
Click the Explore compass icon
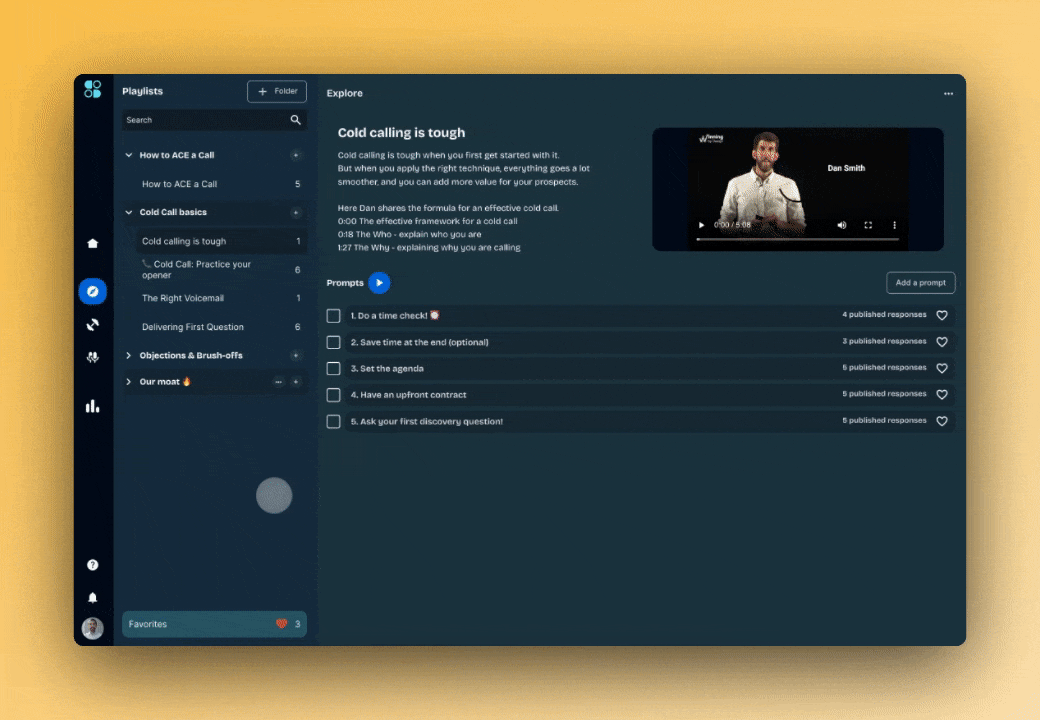(x=92, y=291)
